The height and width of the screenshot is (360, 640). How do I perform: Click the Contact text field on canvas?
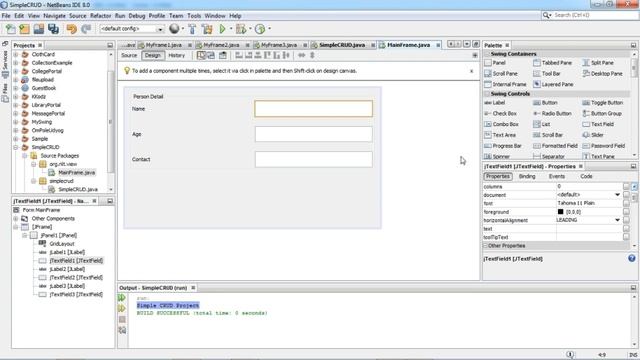click(x=313, y=160)
